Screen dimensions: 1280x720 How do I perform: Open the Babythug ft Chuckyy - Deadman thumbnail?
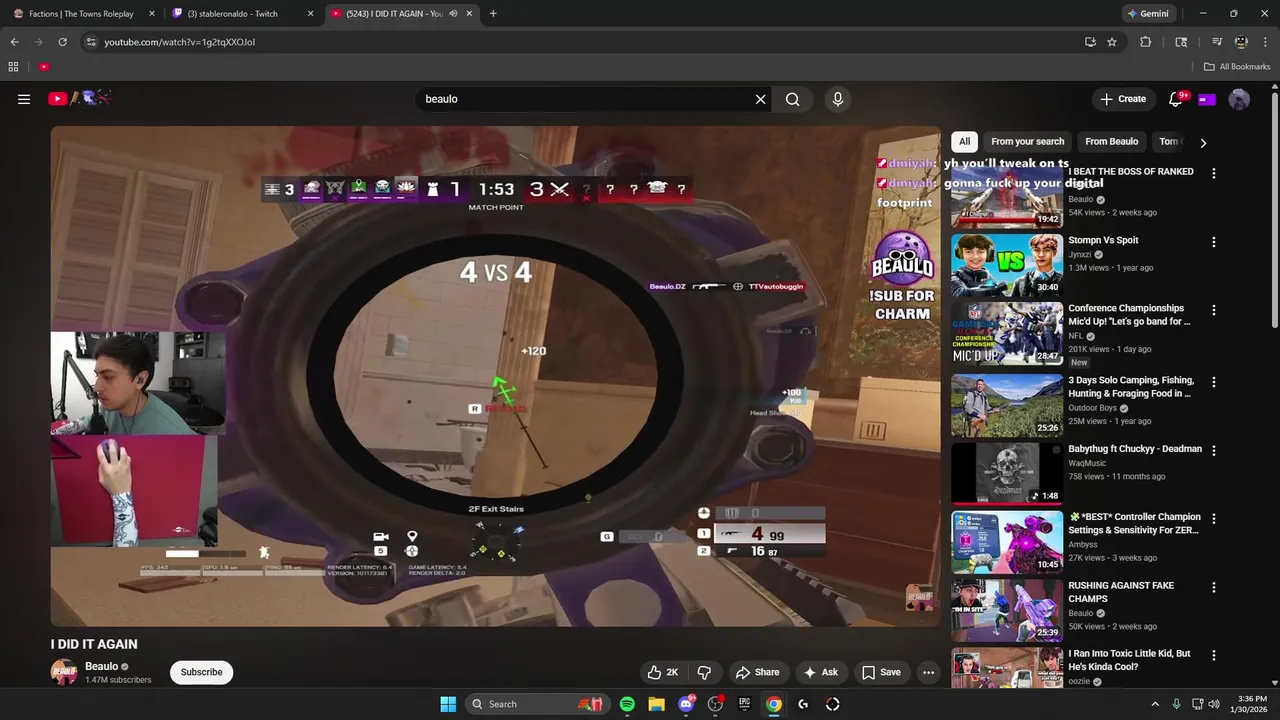pos(1006,474)
